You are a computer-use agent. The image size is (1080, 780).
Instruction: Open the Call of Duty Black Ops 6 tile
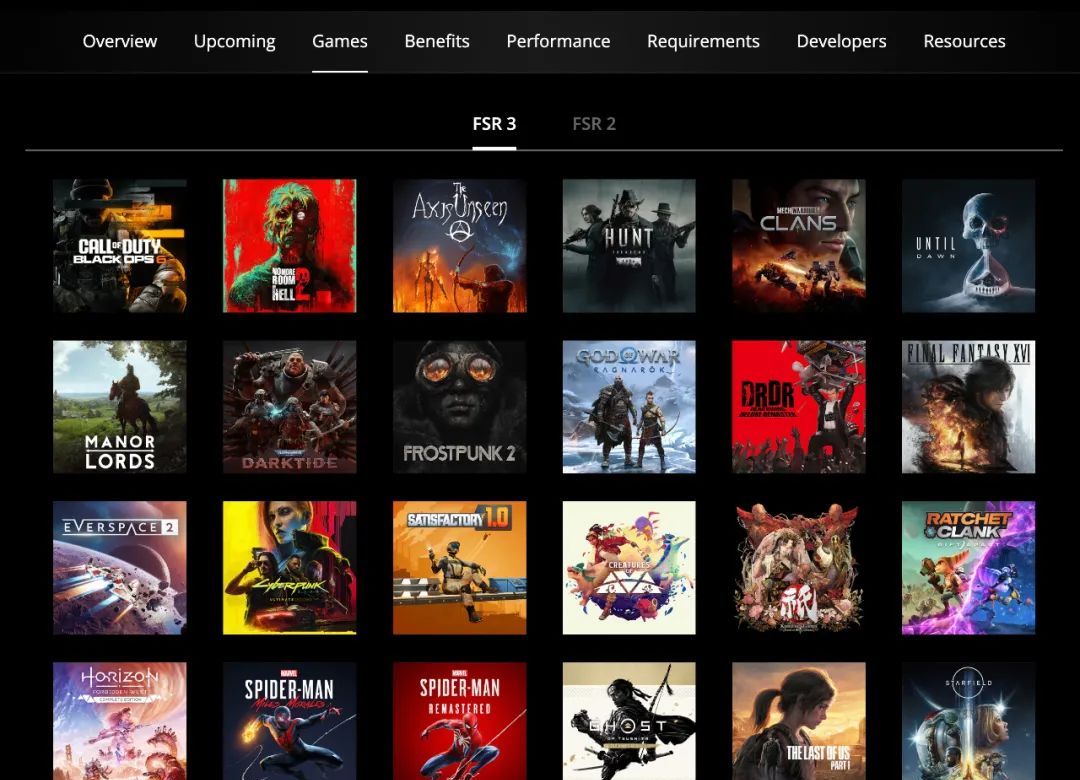[119, 246]
